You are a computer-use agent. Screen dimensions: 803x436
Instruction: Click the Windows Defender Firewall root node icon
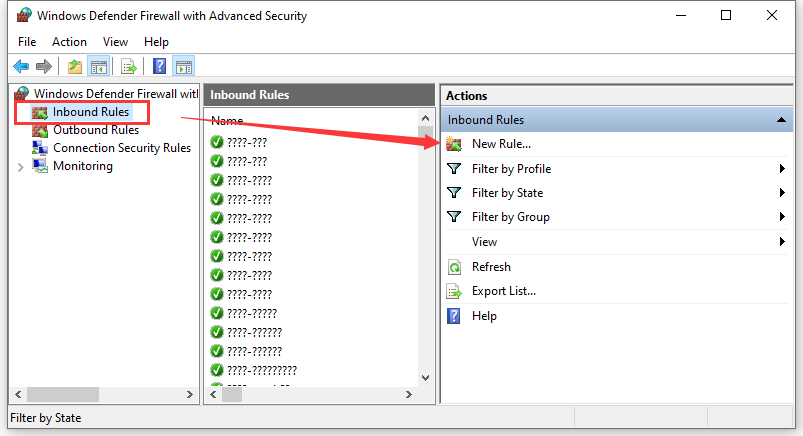tap(22, 94)
